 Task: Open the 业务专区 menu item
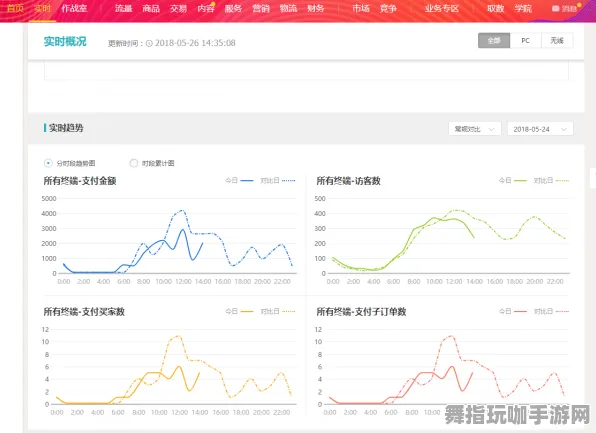442,8
